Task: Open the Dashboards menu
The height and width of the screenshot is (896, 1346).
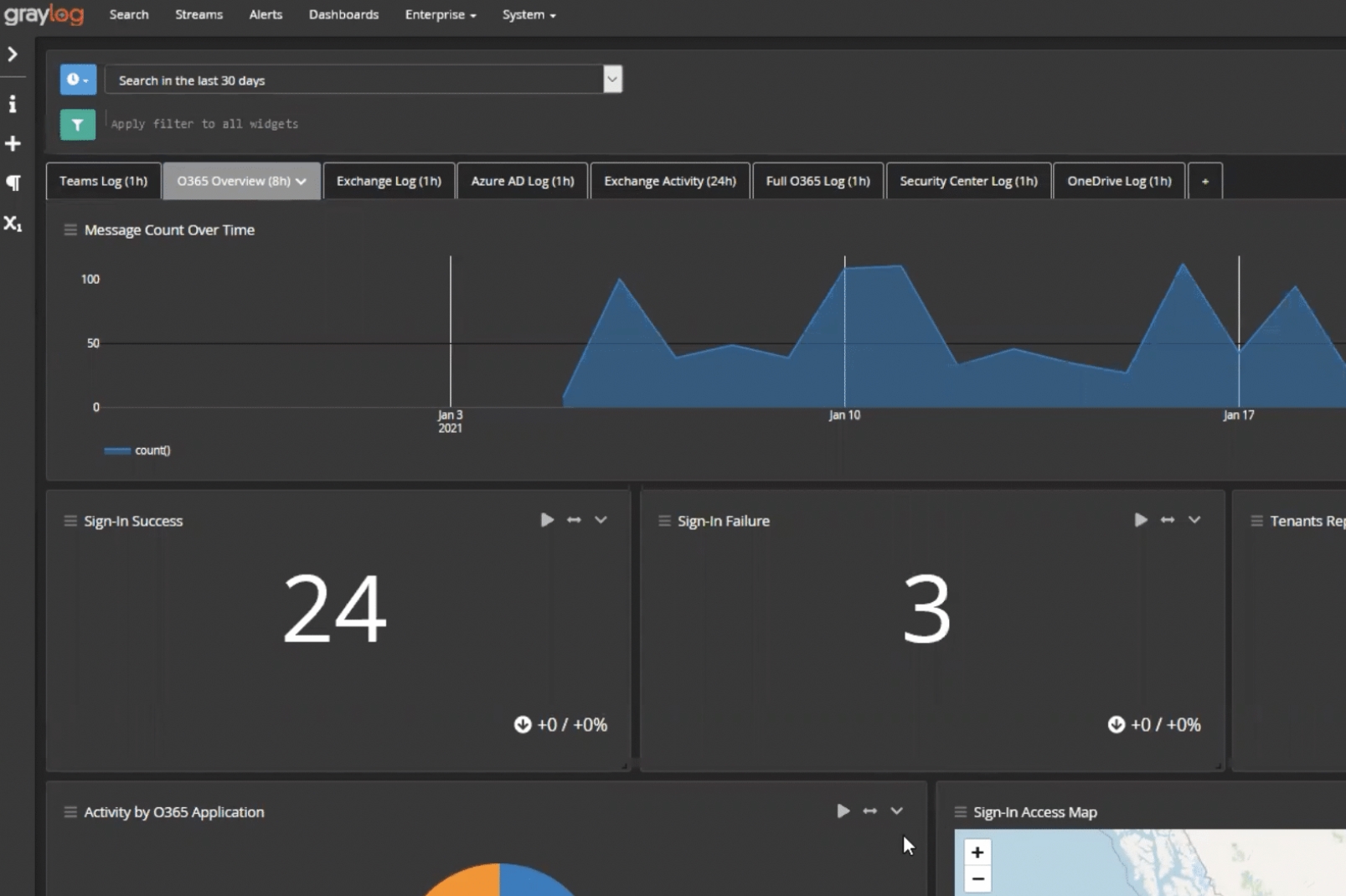Action: click(343, 14)
